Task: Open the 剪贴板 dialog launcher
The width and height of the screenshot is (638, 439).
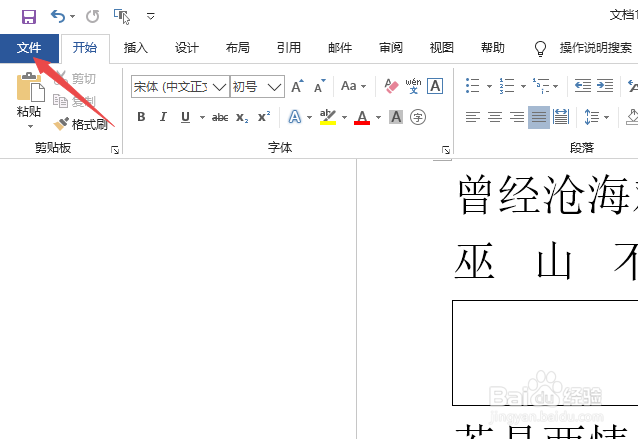Action: (x=115, y=150)
